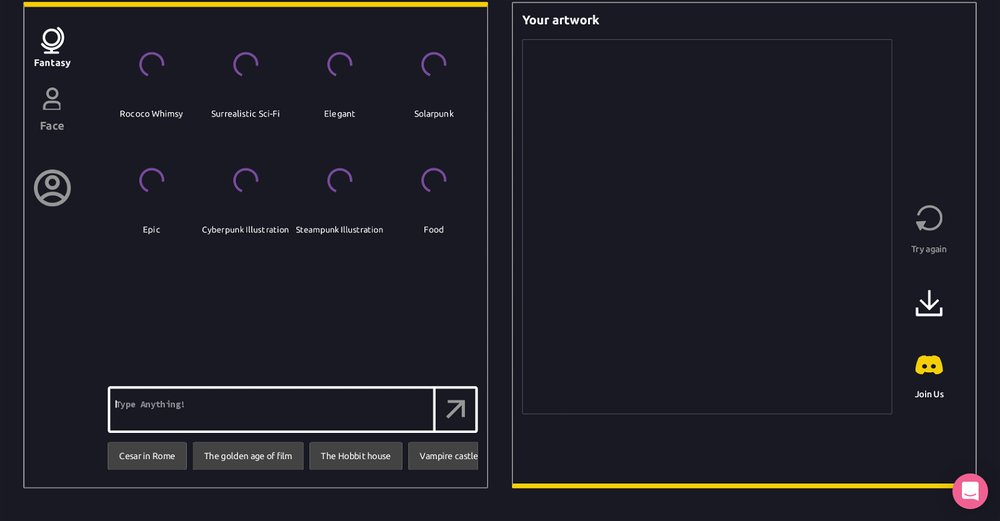Pick the Cyberpunk Illustration style
This screenshot has width=1000, height=521.
[246, 182]
